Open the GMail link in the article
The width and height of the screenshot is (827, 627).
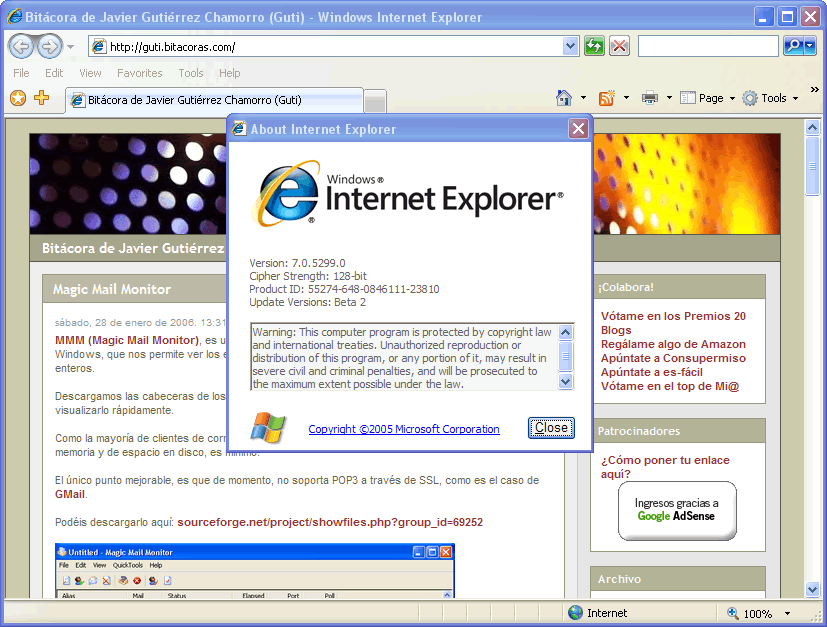[70, 495]
